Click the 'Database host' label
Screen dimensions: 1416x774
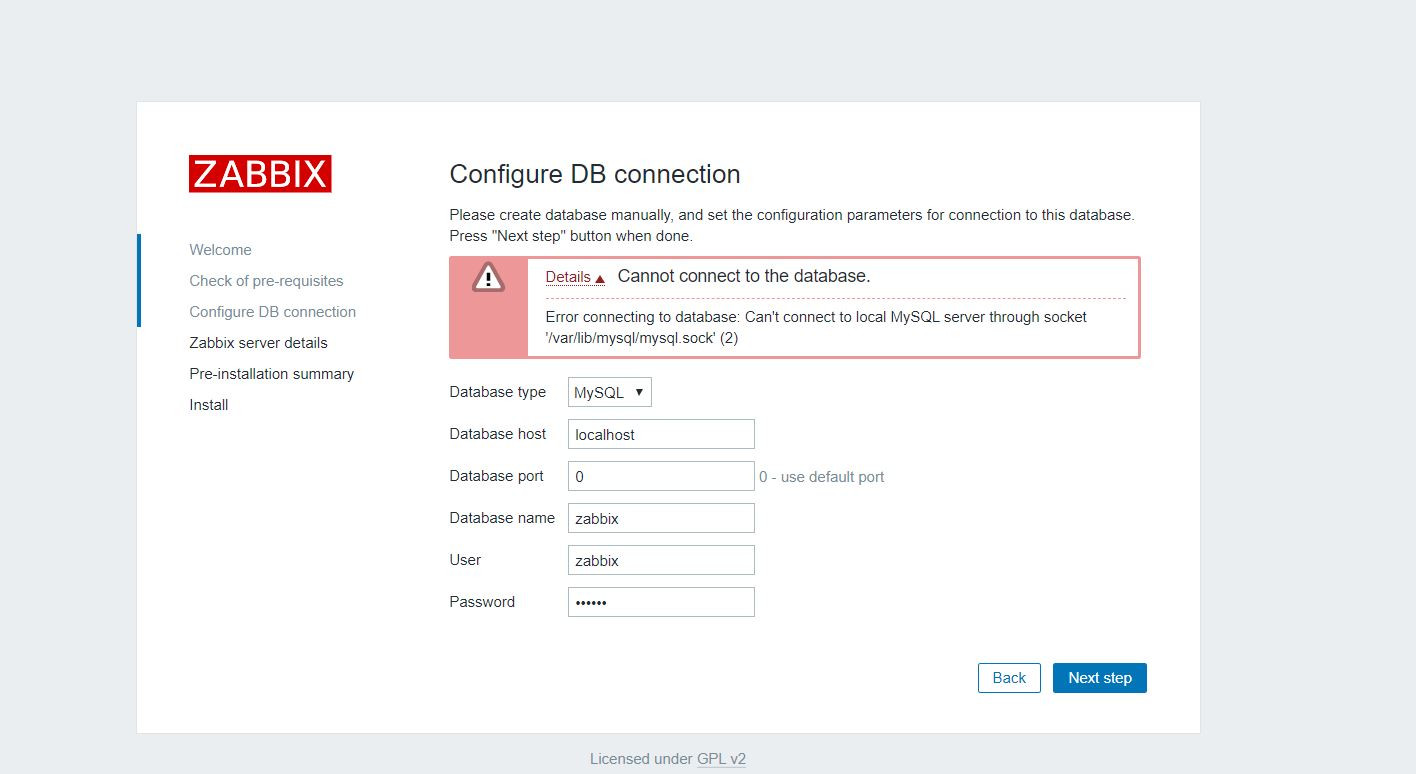pyautogui.click(x=497, y=434)
